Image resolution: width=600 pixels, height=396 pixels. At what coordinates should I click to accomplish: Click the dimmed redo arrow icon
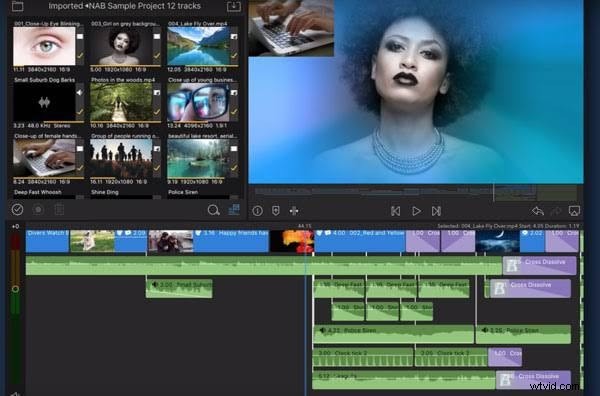(556, 211)
